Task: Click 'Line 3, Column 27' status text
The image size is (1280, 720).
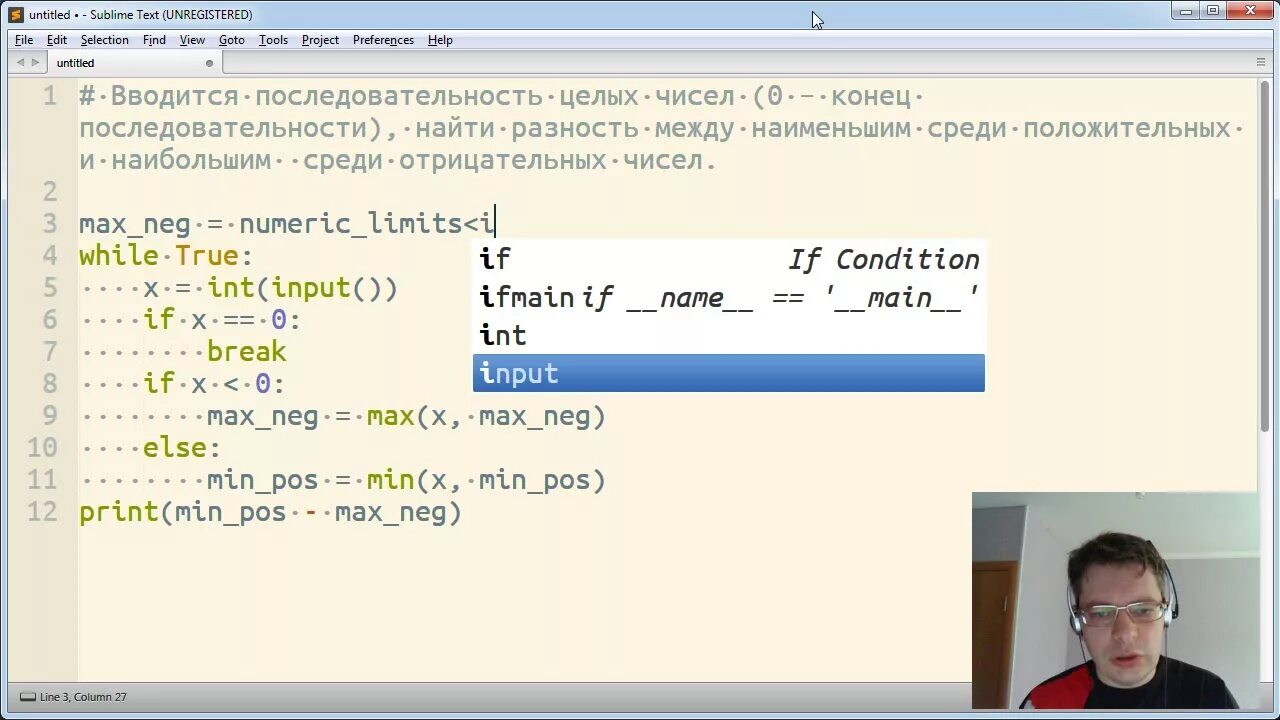Action: (x=83, y=697)
